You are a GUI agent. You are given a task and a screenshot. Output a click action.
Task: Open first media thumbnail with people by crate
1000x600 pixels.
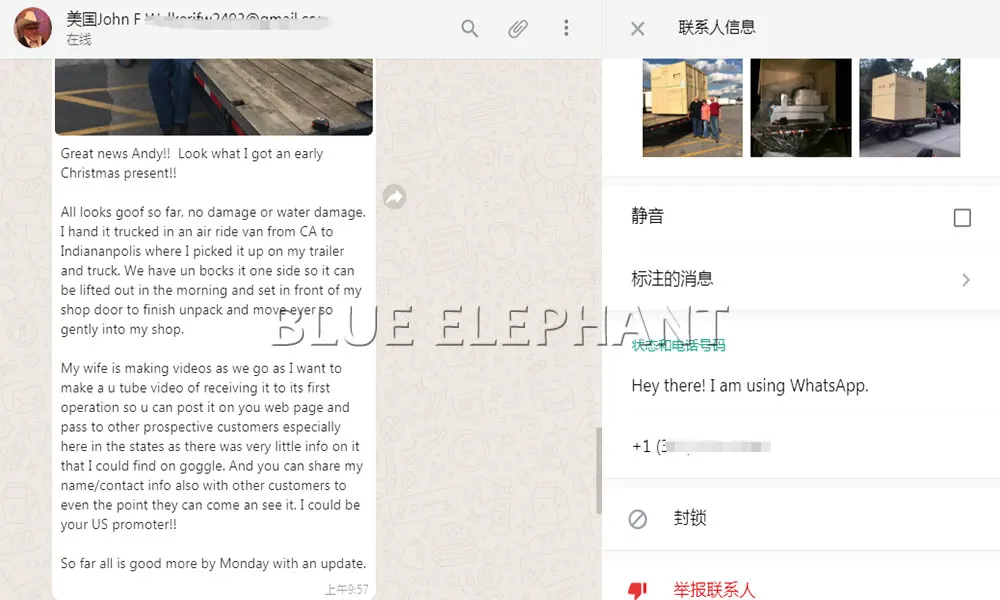pyautogui.click(x=692, y=108)
